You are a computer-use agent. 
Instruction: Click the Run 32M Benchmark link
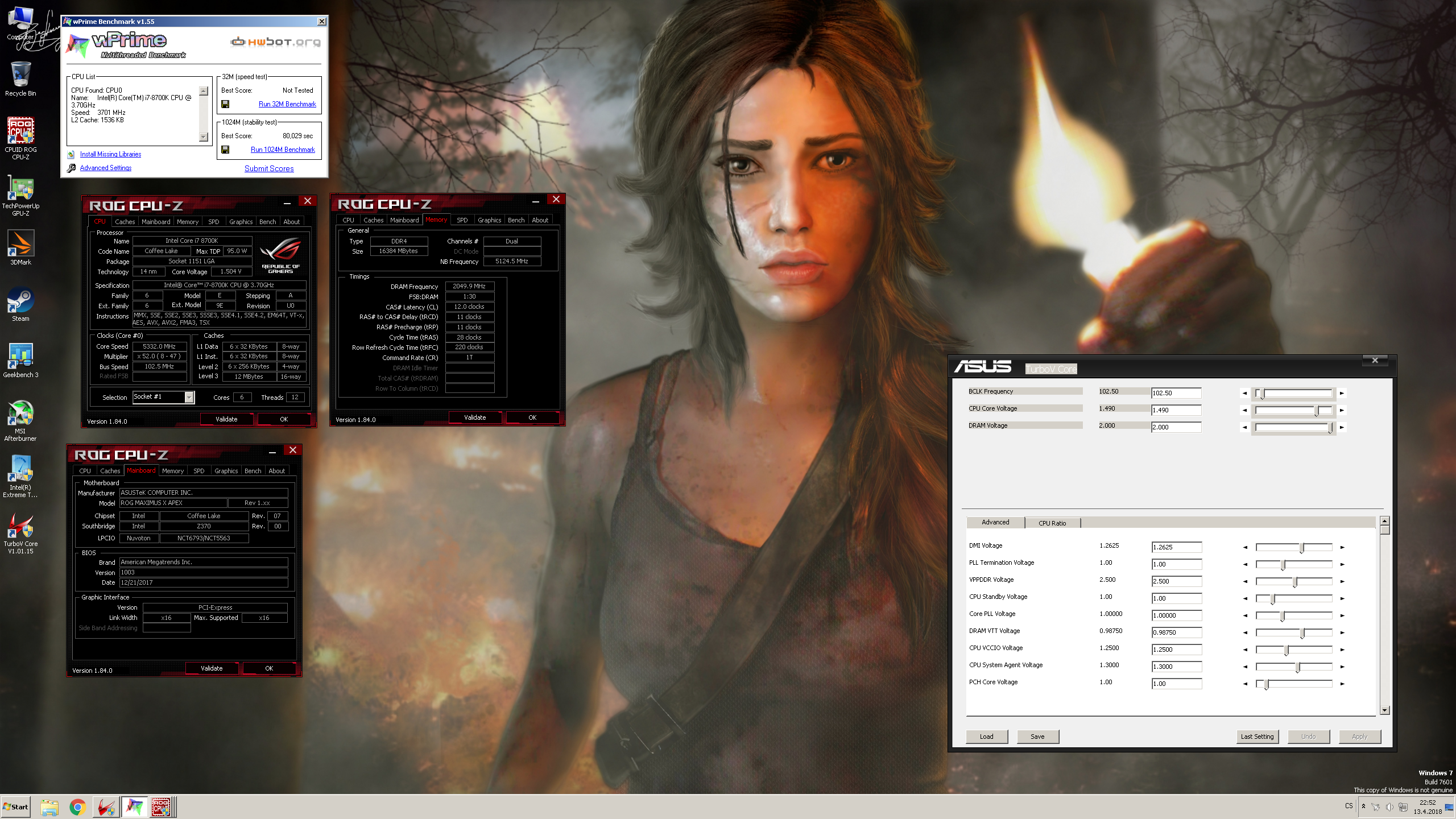(287, 104)
